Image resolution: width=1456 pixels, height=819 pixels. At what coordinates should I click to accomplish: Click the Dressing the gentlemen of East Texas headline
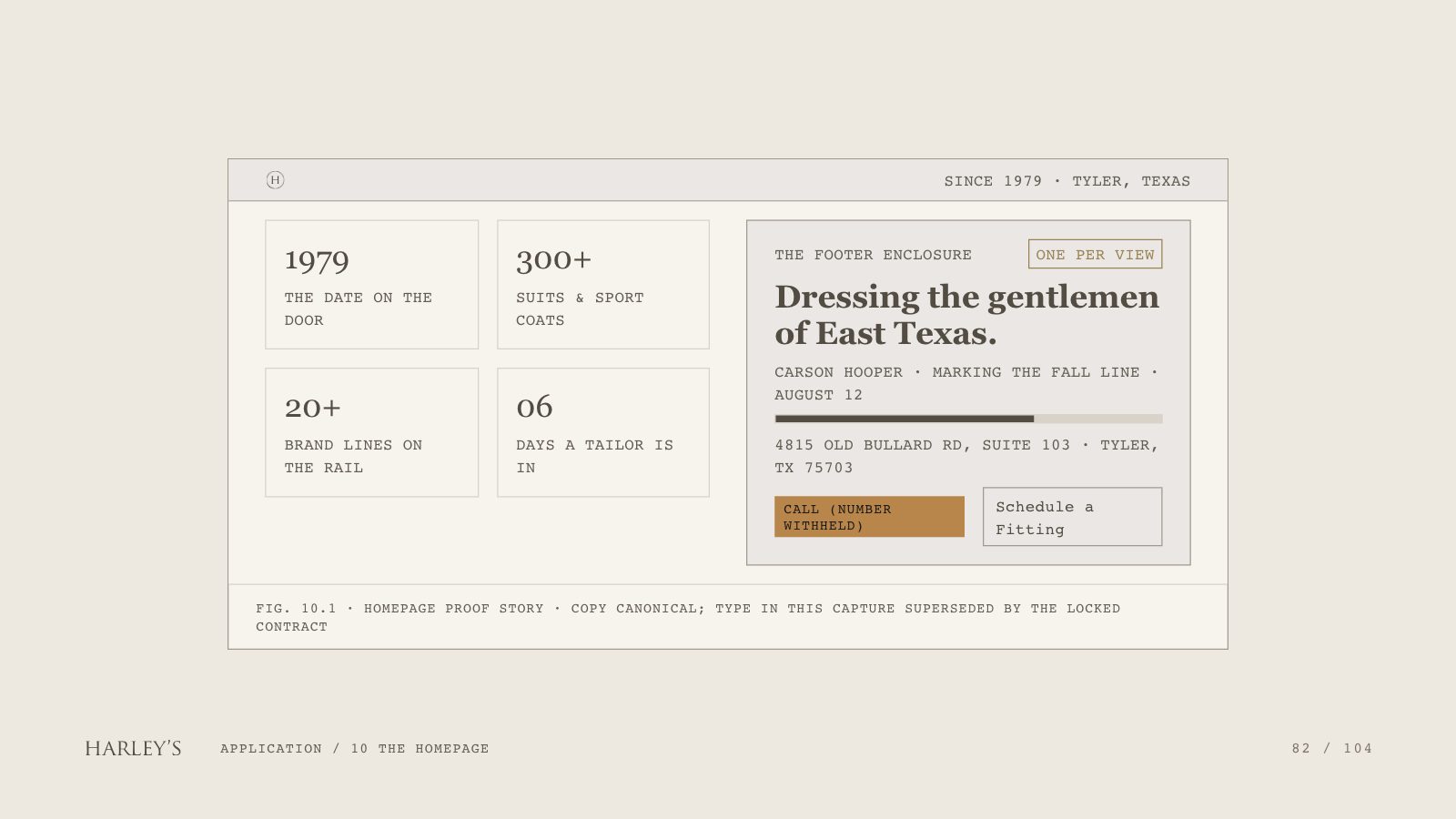point(966,315)
